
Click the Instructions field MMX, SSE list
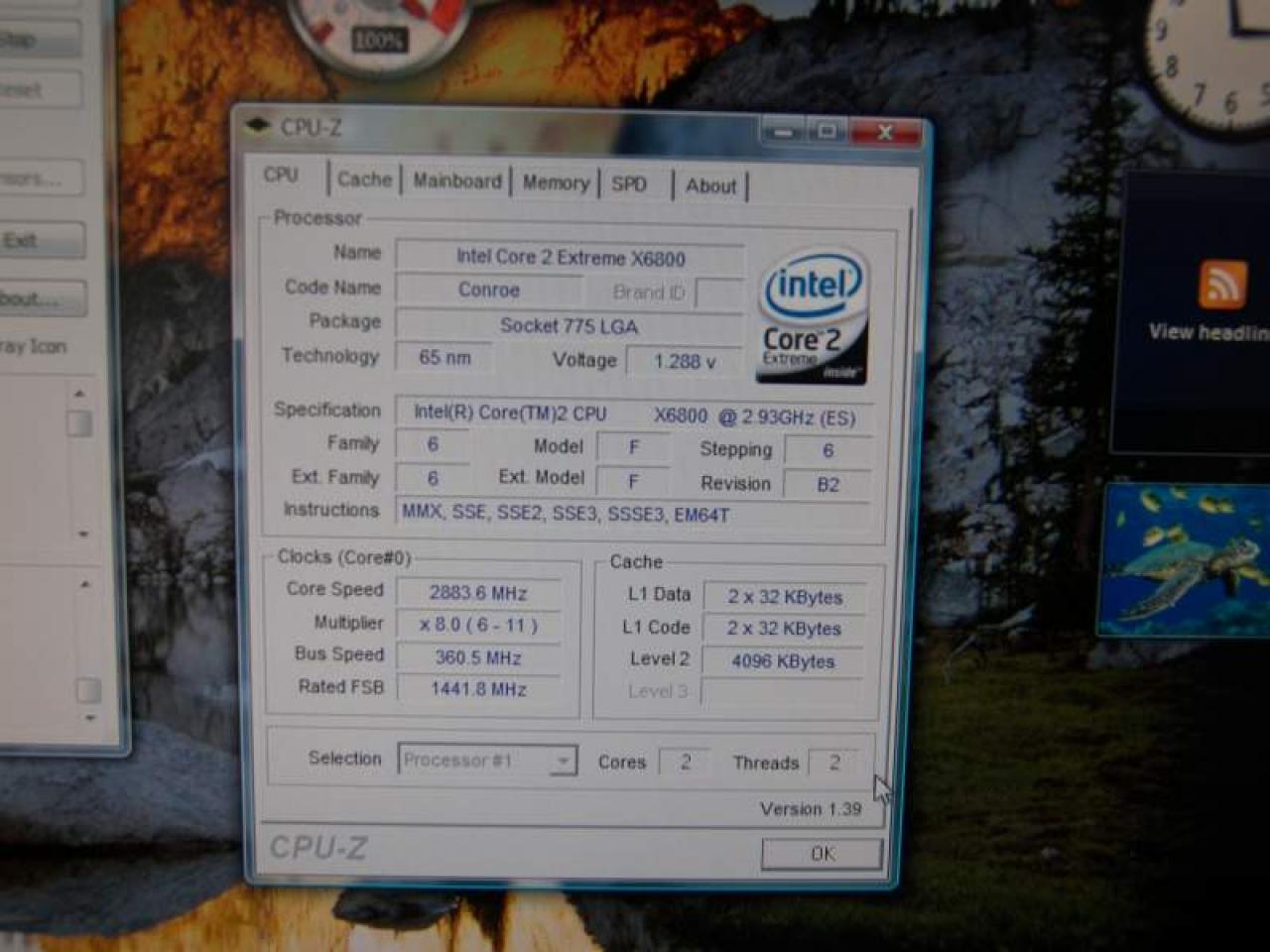tap(633, 514)
